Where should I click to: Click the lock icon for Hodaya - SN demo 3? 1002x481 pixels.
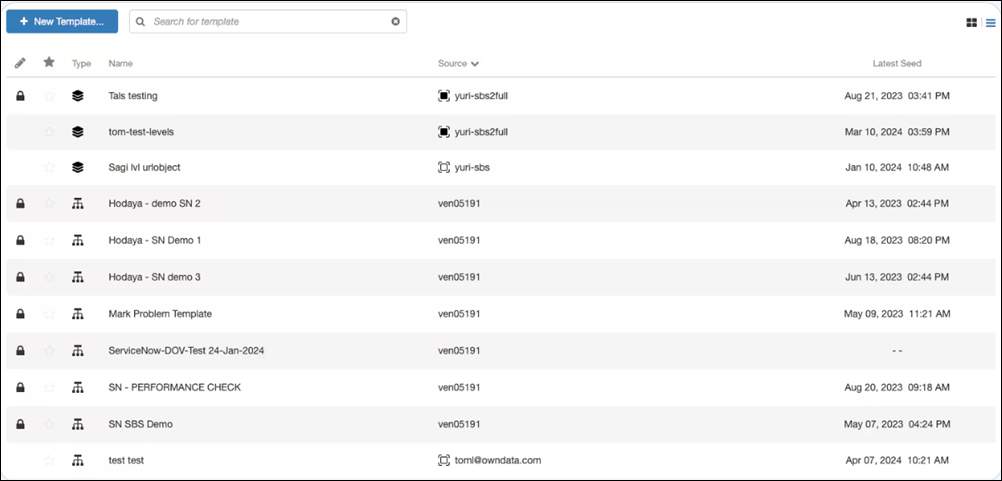point(20,277)
